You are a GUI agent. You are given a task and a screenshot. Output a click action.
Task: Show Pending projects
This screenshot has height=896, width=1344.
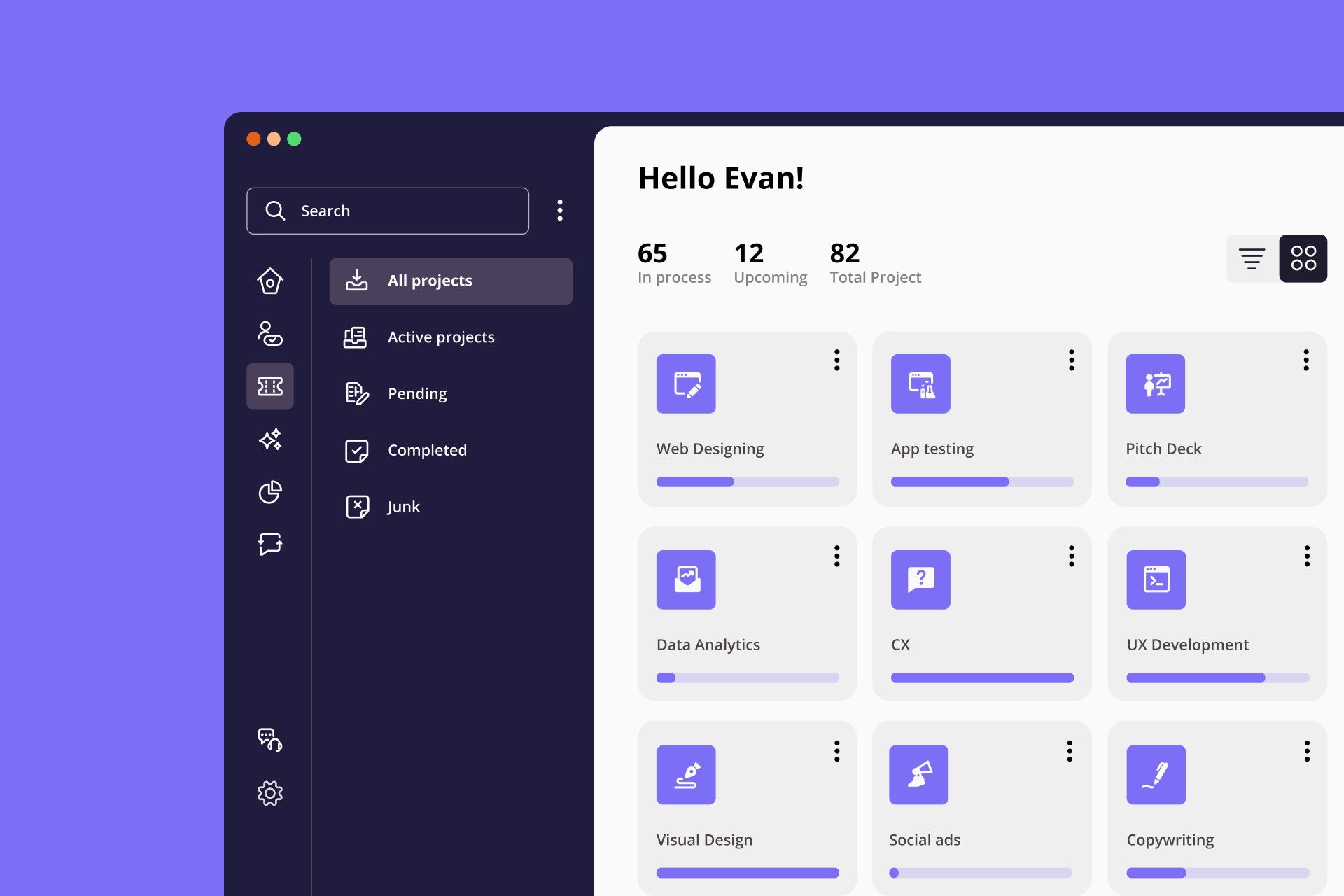click(417, 393)
